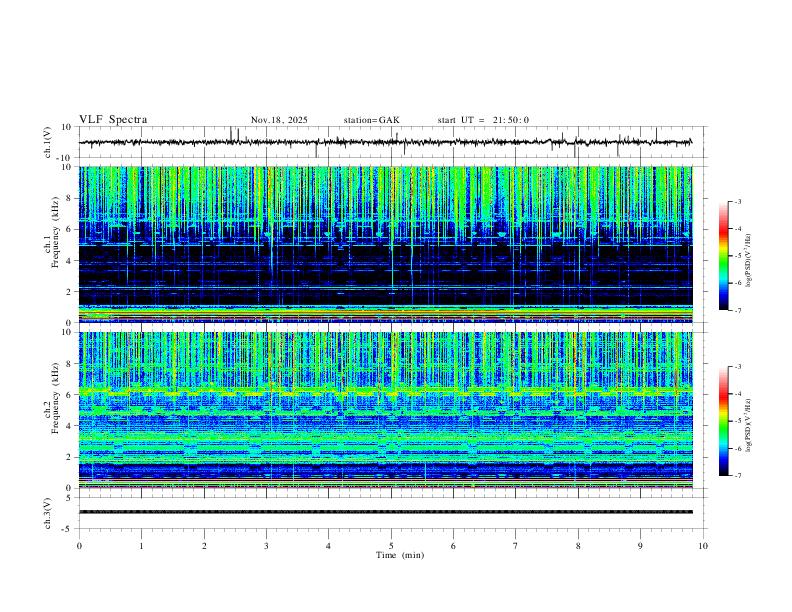
Task: Click the ch.2 color bar log(PSD) label
Action: (749, 425)
